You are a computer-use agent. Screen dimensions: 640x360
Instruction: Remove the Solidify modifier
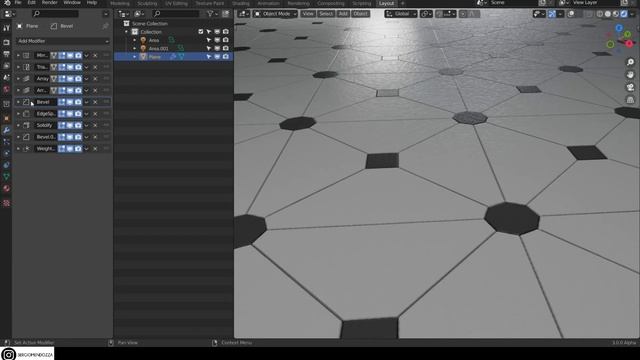tap(95, 125)
